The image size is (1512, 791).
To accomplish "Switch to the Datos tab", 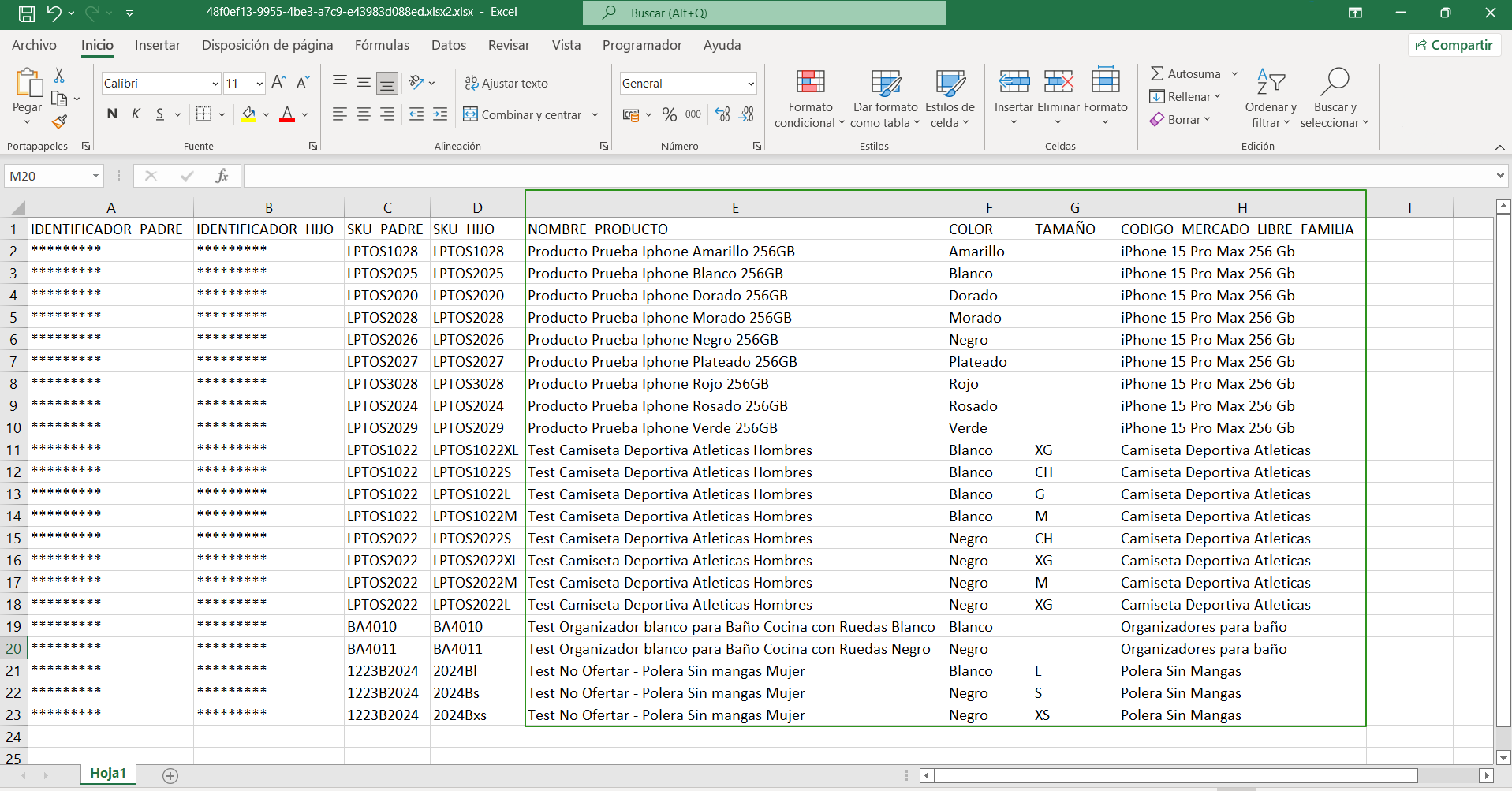I will (449, 45).
